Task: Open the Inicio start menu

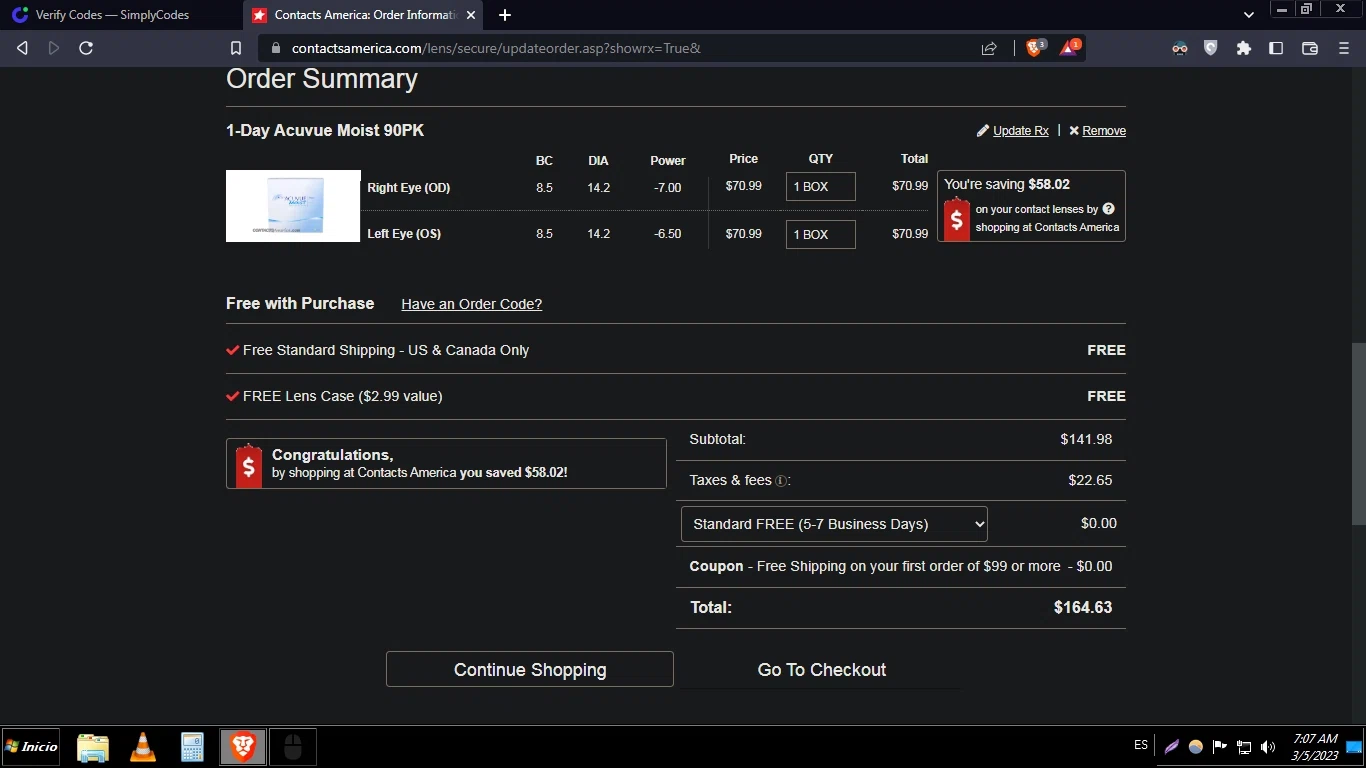Action: [31, 746]
